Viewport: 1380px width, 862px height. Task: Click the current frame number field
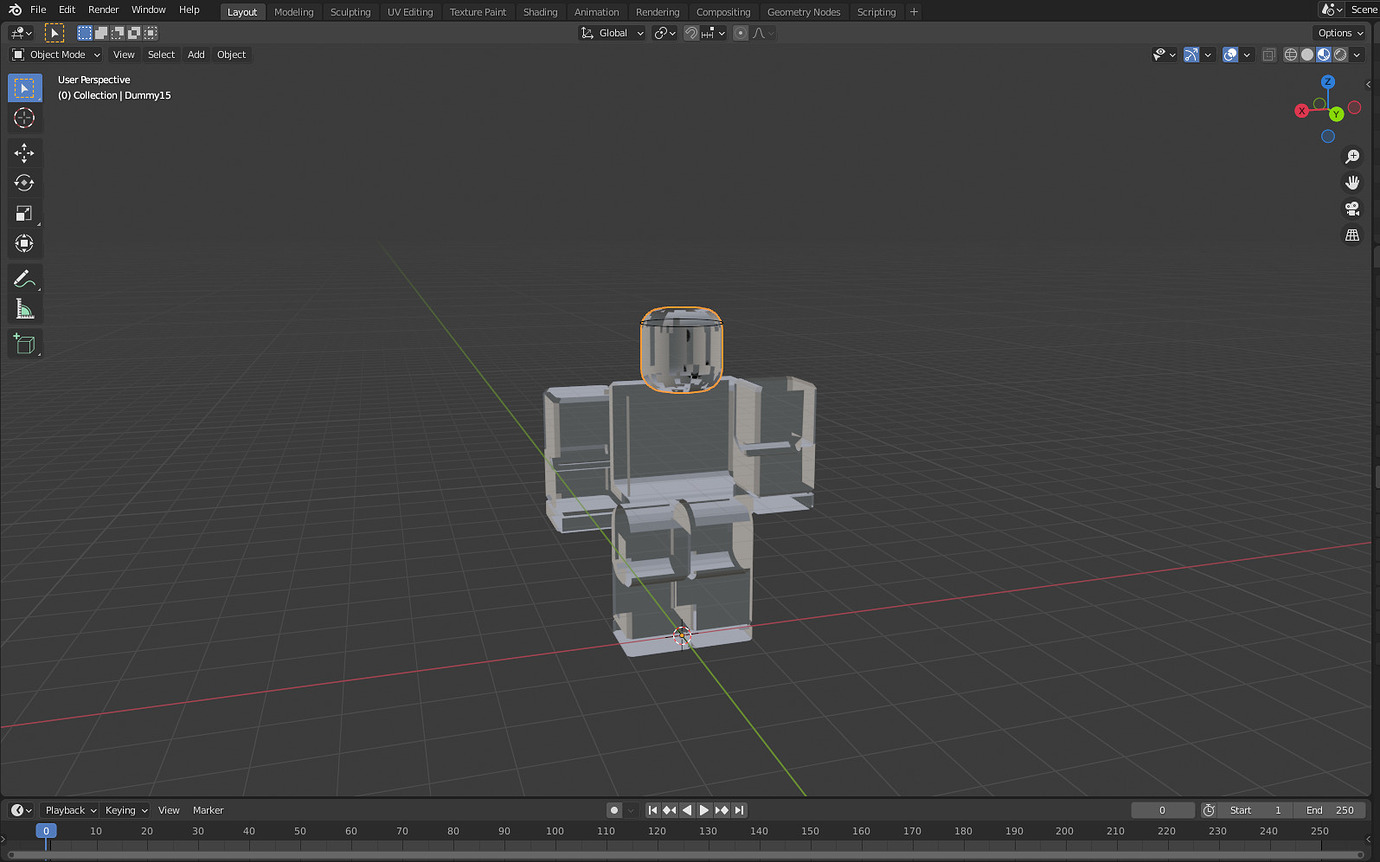(1163, 810)
